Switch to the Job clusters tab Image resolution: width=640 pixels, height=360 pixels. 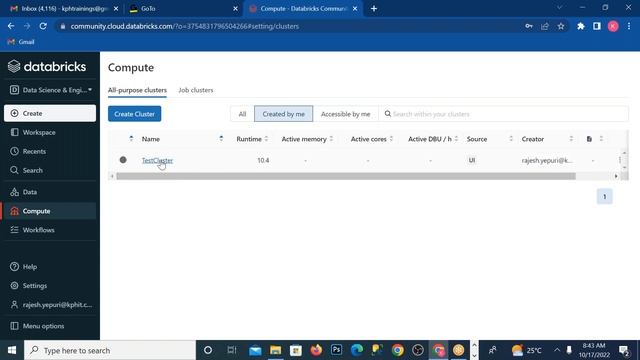click(196, 90)
